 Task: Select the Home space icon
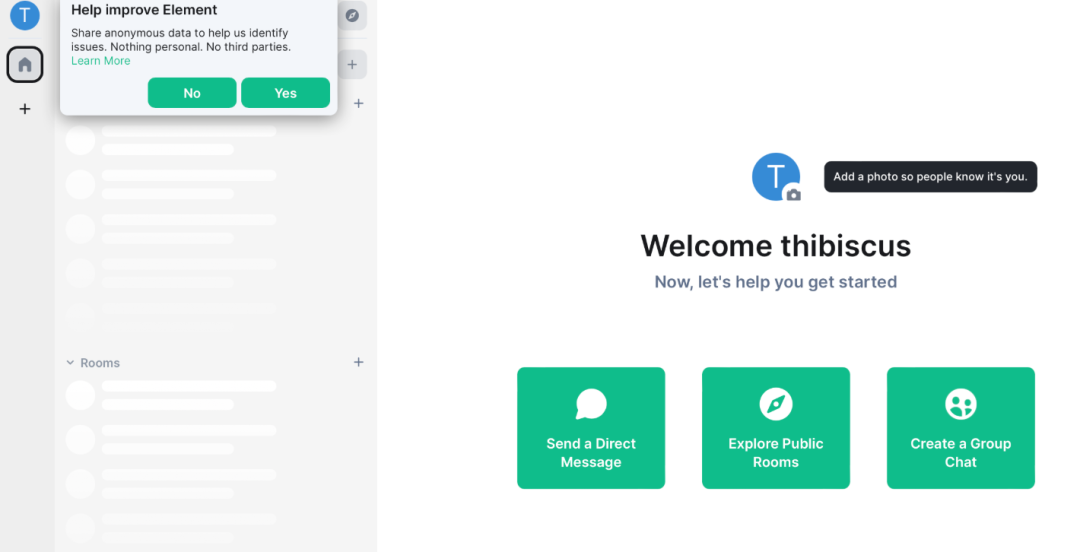tap(25, 65)
